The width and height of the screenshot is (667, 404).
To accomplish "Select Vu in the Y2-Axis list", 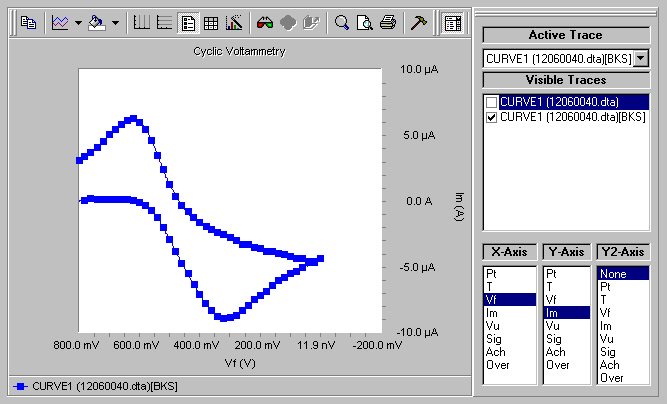I will pos(623,339).
